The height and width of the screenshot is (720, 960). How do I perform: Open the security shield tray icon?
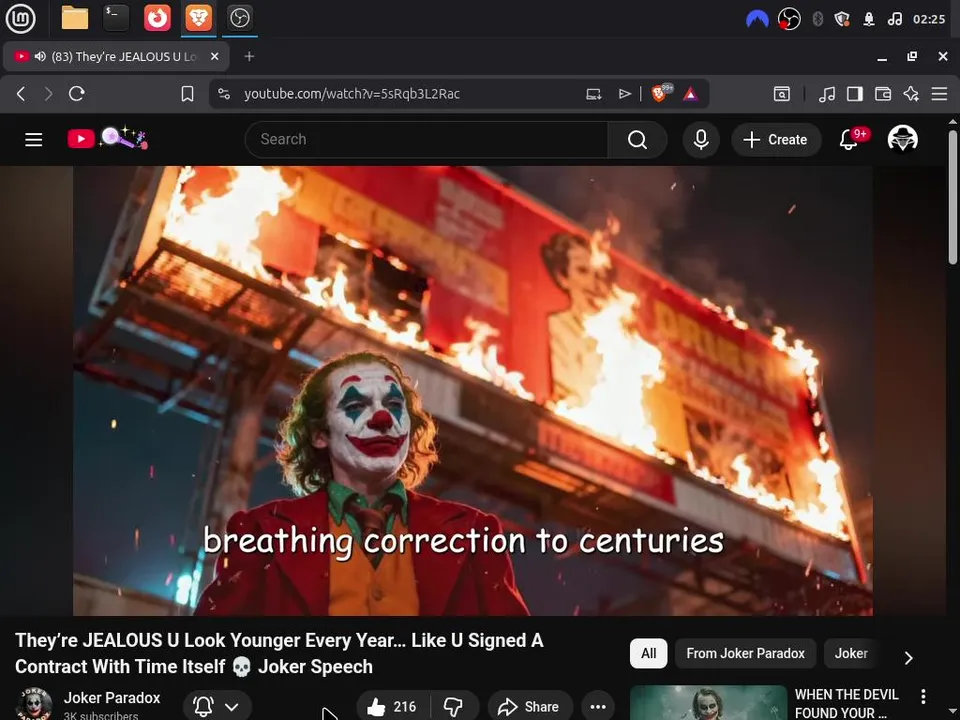coord(842,19)
